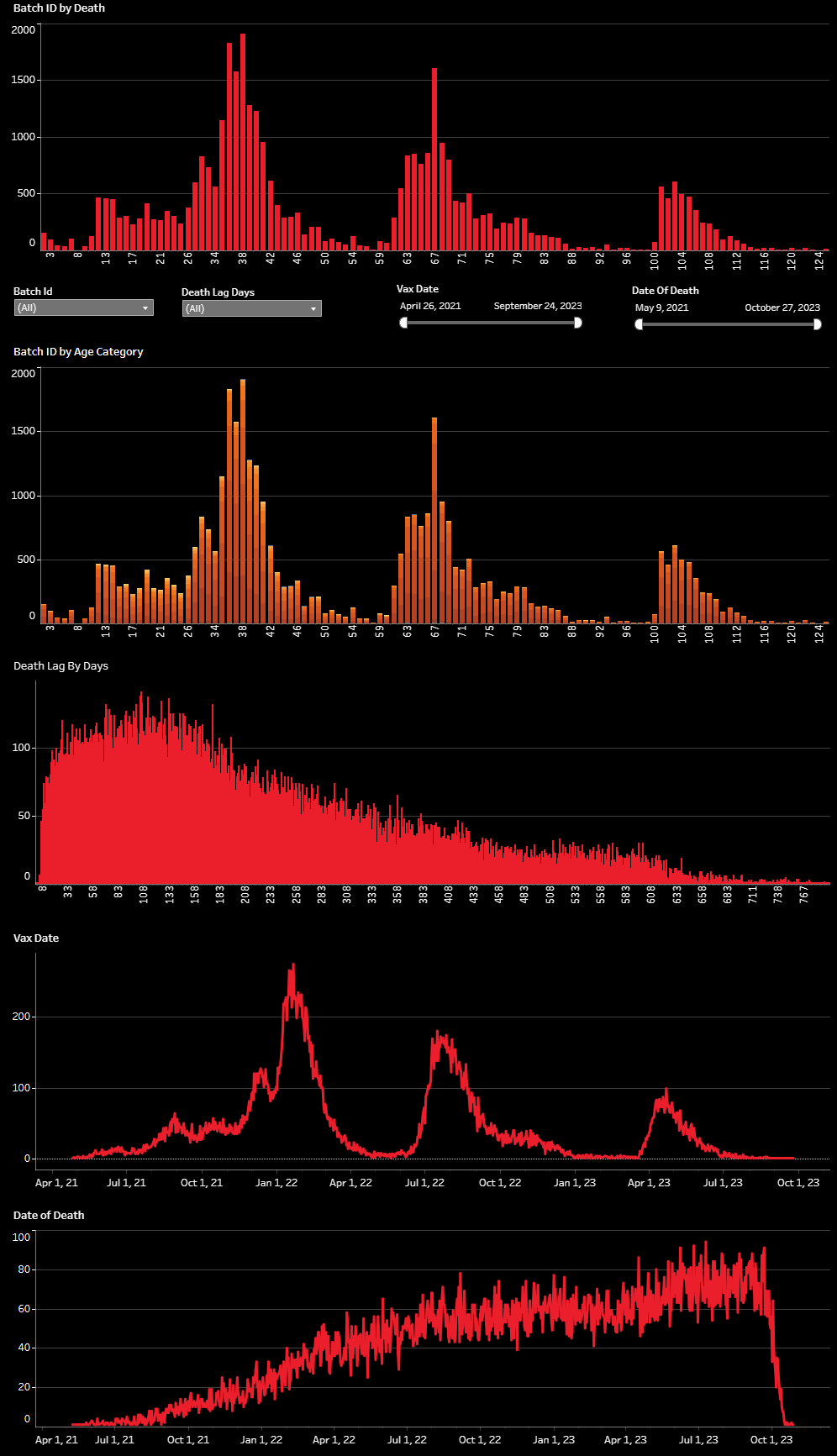Select the 'Batch Id' filter label
The height and width of the screenshot is (1456, 837).
click(33, 291)
